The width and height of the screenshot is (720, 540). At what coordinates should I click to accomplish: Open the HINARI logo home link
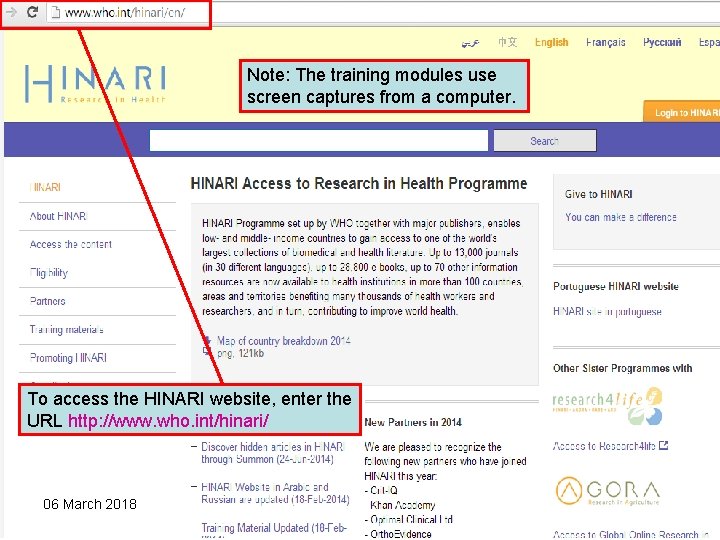click(x=96, y=84)
